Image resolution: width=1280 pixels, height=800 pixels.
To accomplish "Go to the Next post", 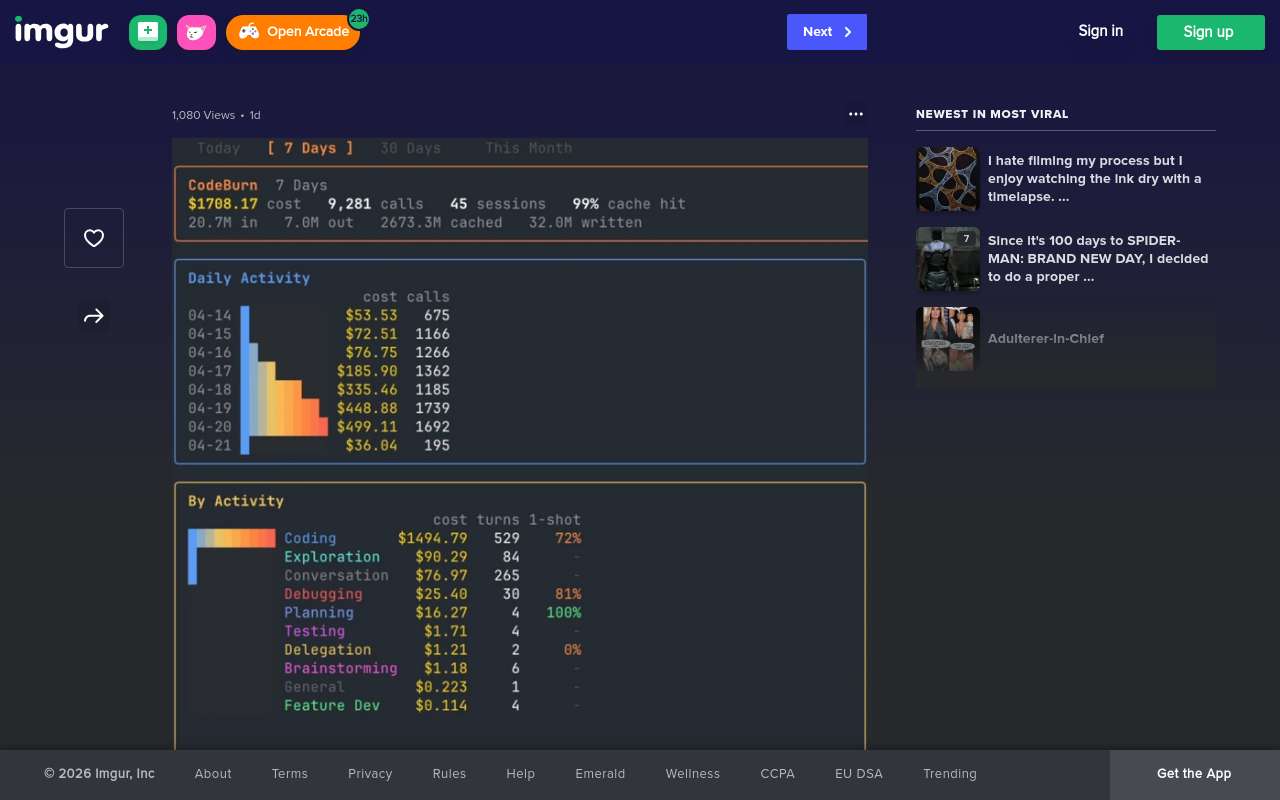I will [x=826, y=32].
